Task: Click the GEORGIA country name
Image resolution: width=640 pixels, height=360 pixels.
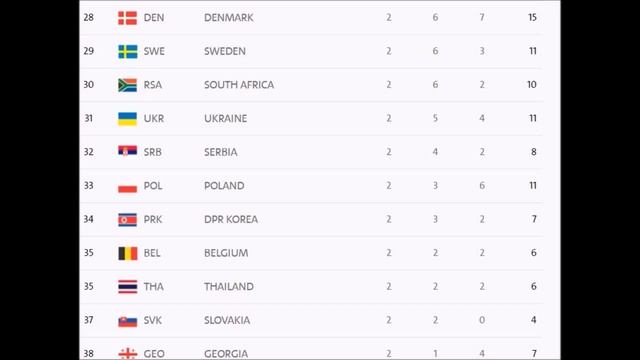Action: pos(226,354)
